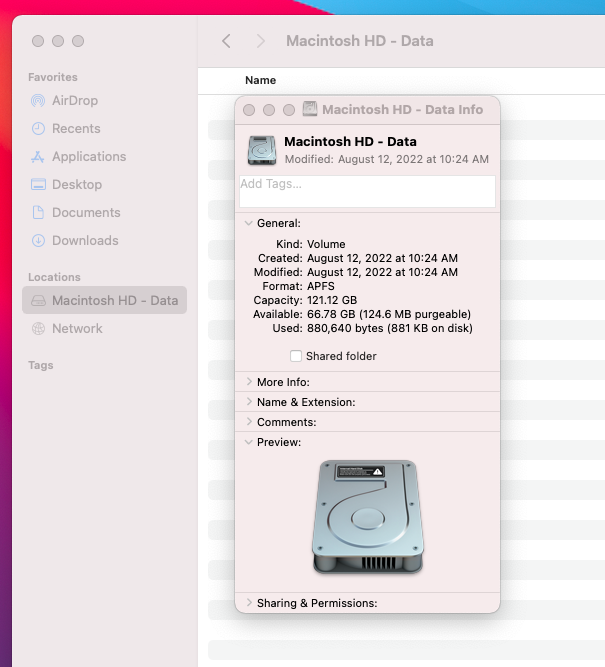Zoom the Info window
Image resolution: width=605 pixels, height=667 pixels.
(289, 110)
